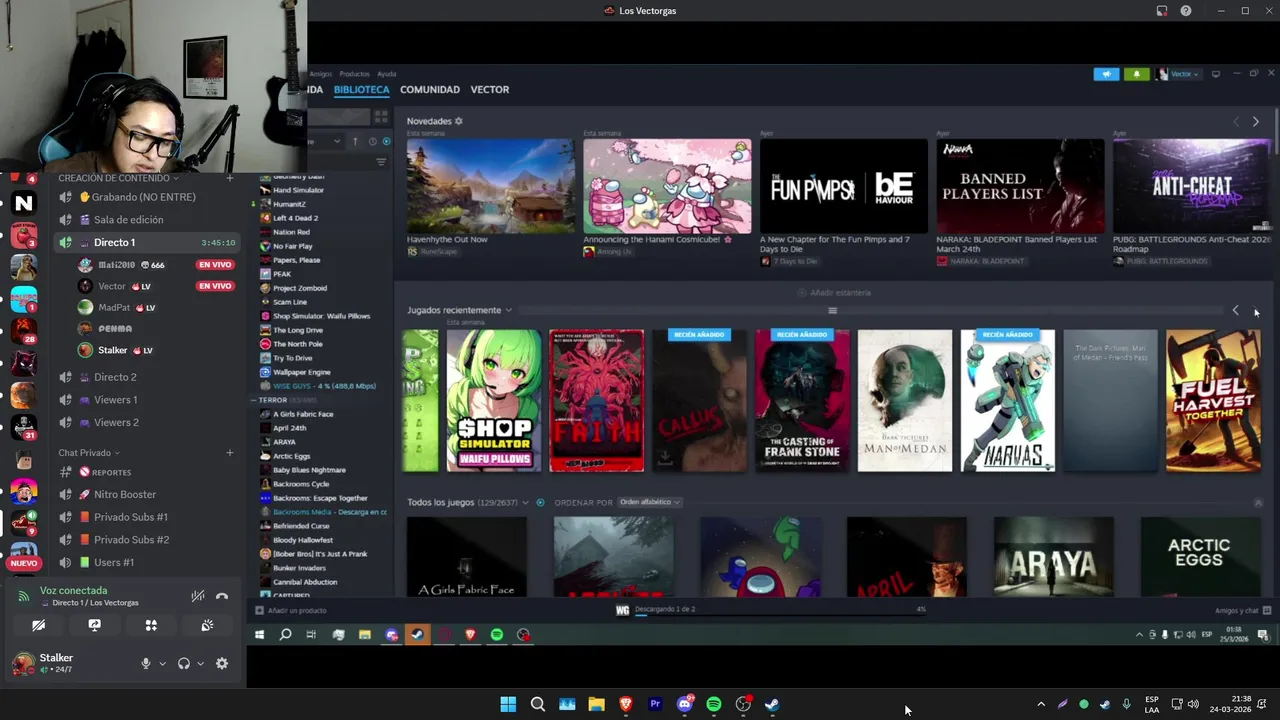Viewport: 1280px width, 720px height.
Task: Add channel to CREACIÓN DE CONTENIDO
Action: click(229, 178)
